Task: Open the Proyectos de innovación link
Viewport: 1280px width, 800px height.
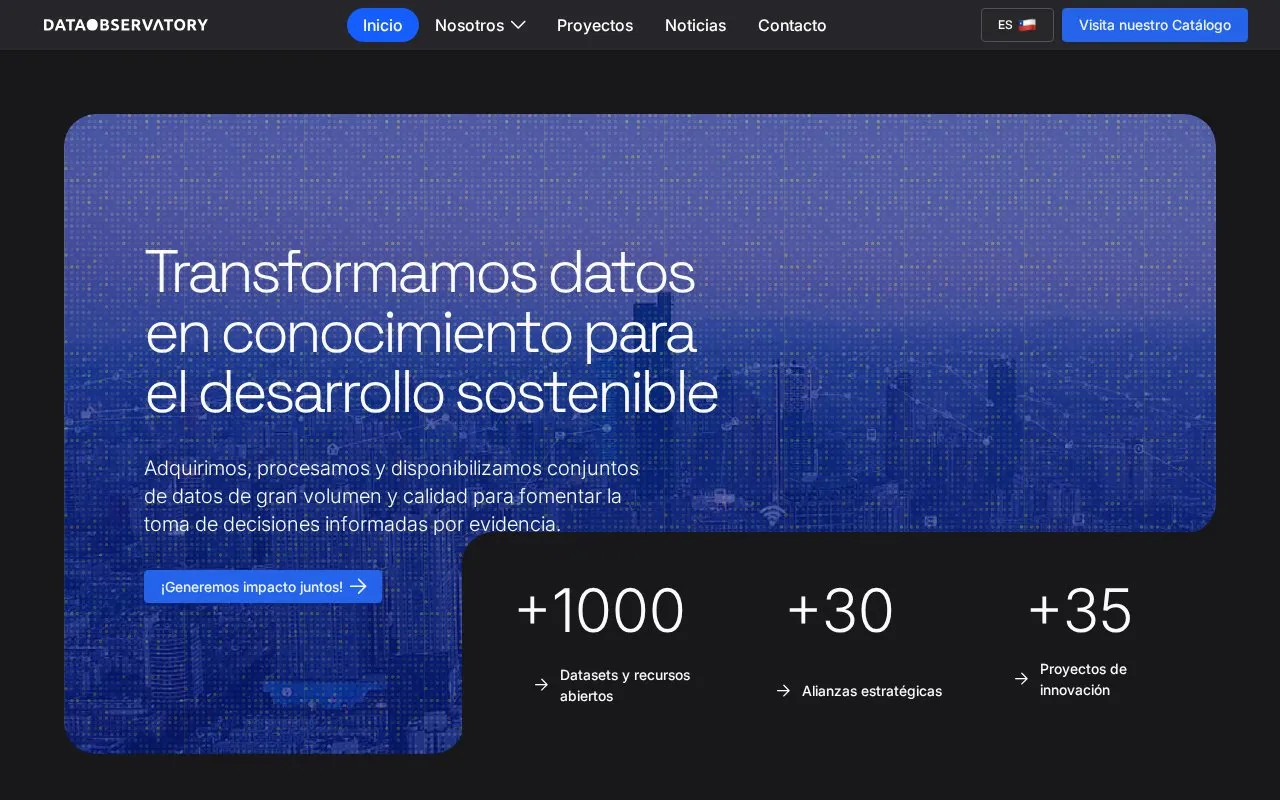Action: click(x=1083, y=679)
